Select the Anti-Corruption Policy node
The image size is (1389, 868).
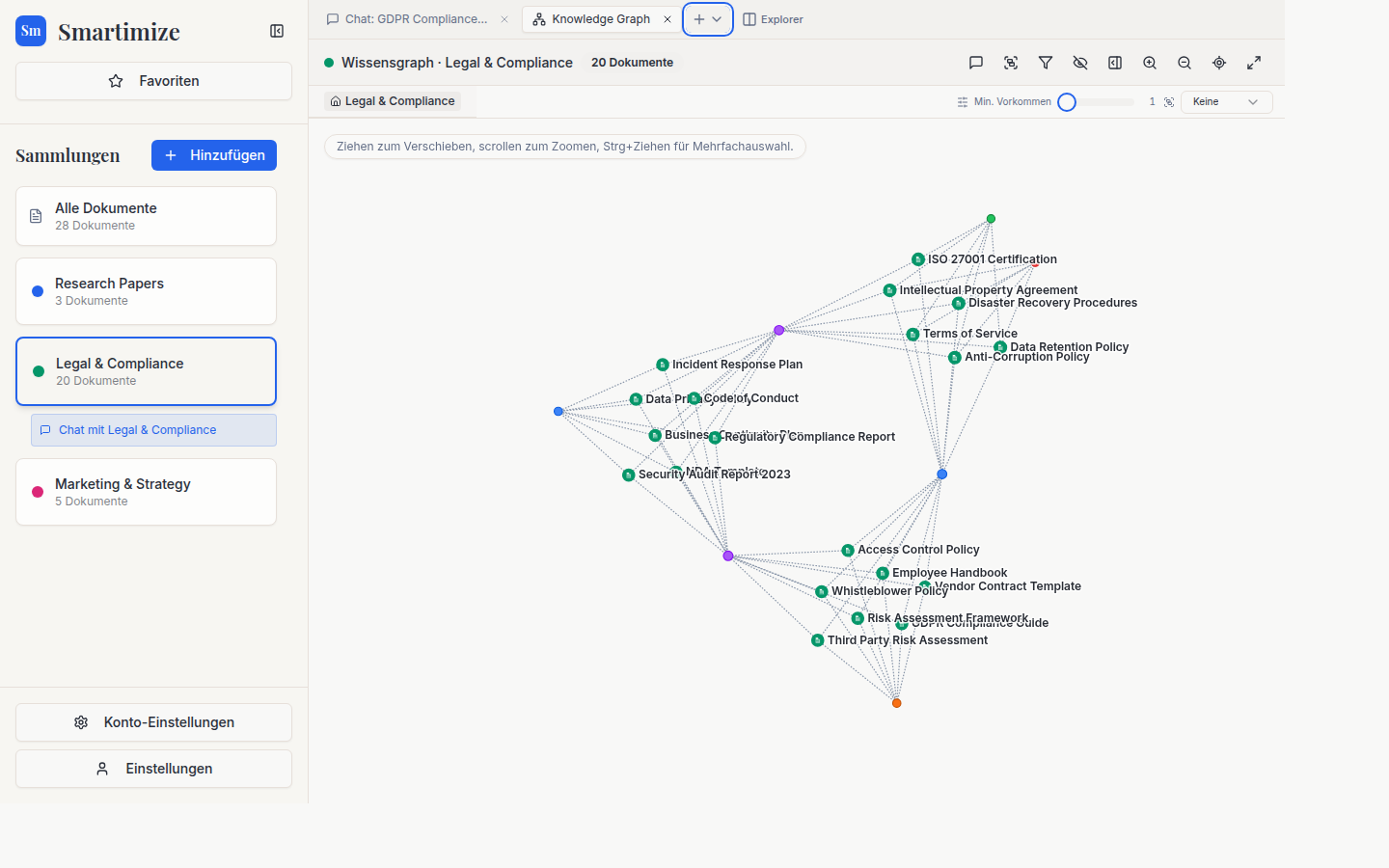click(955, 358)
